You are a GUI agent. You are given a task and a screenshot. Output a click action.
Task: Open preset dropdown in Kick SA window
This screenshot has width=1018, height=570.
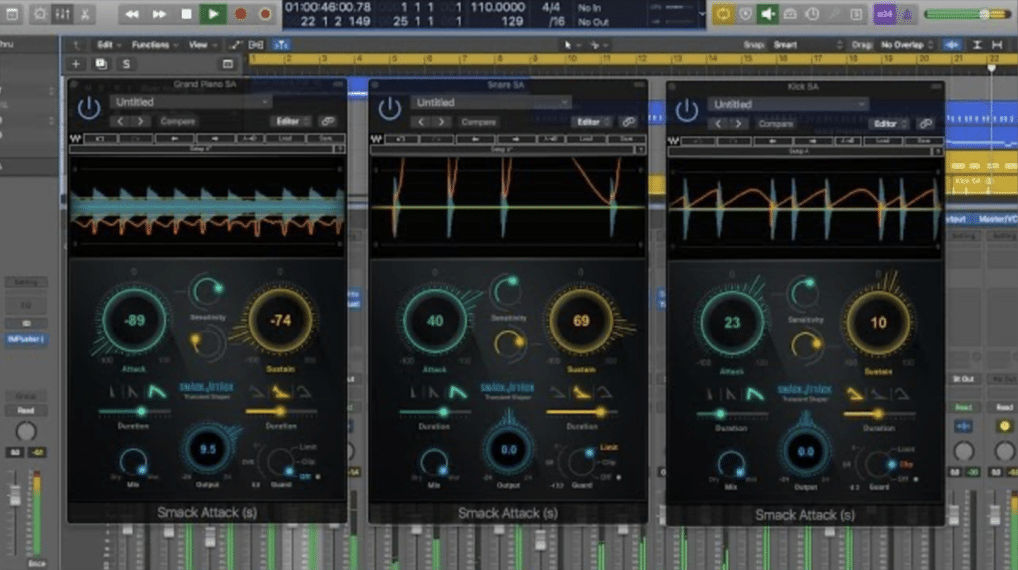[788, 105]
